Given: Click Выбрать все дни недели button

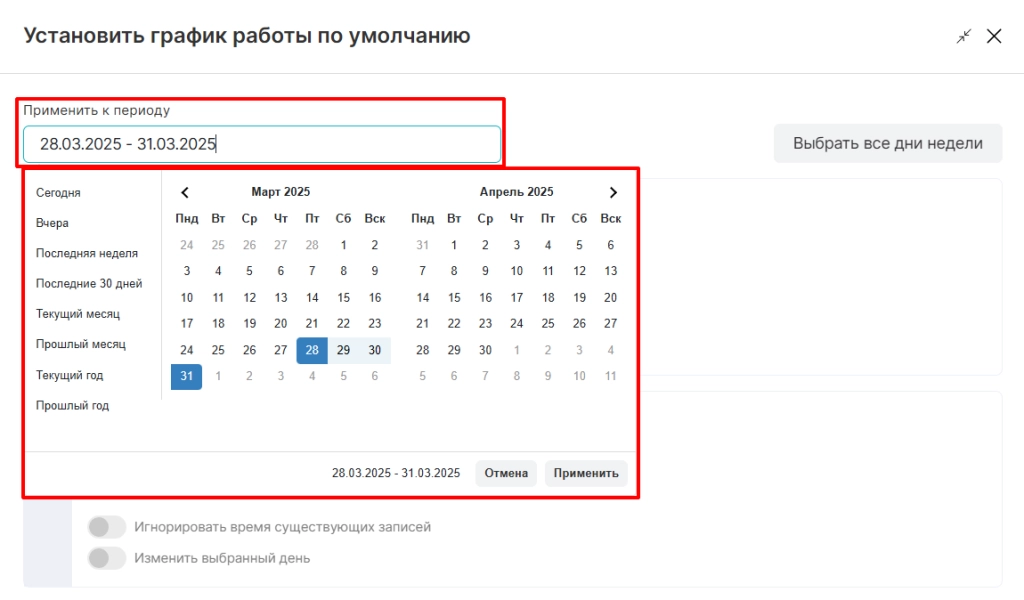Looking at the screenshot, I should pos(888,144).
